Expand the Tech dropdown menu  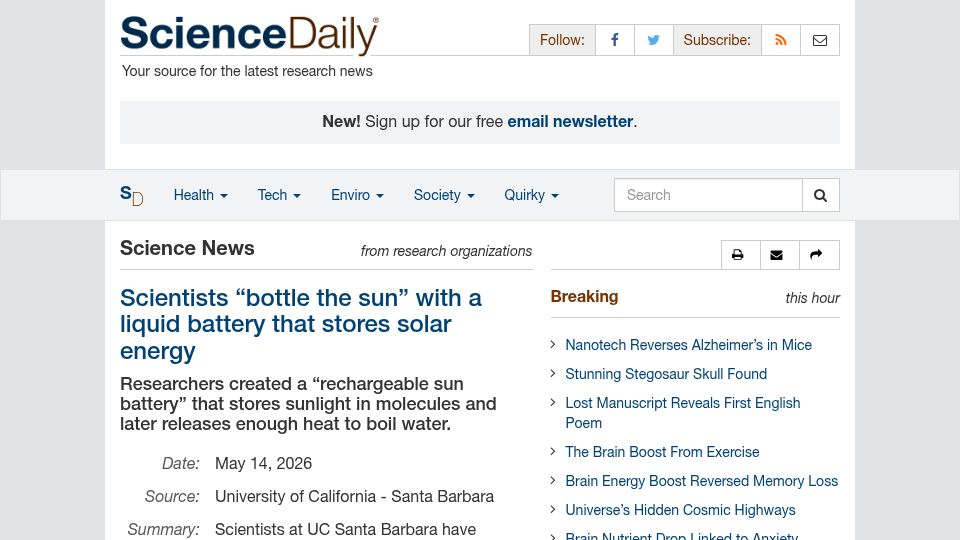279,195
